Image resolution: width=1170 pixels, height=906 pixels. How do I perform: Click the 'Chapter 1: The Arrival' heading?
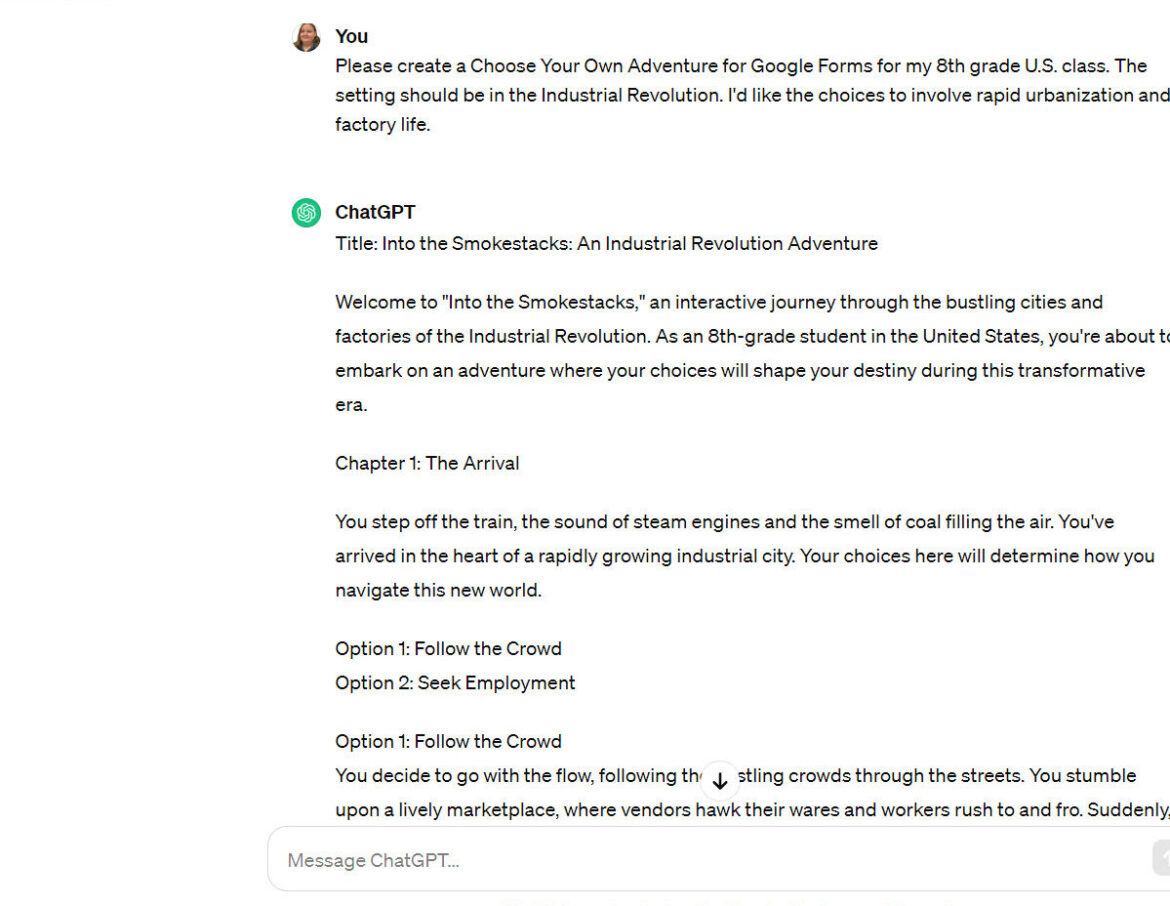[x=427, y=463]
